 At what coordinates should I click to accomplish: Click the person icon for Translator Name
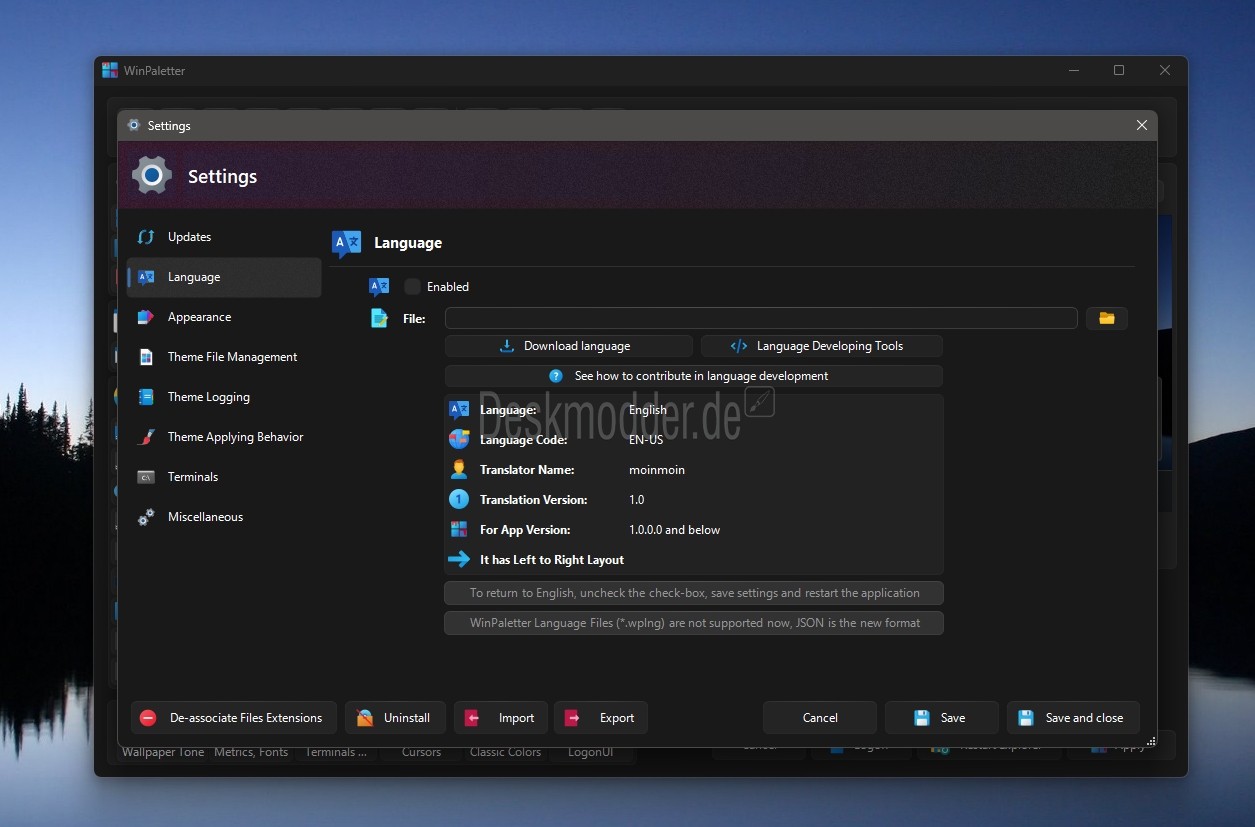click(x=459, y=469)
